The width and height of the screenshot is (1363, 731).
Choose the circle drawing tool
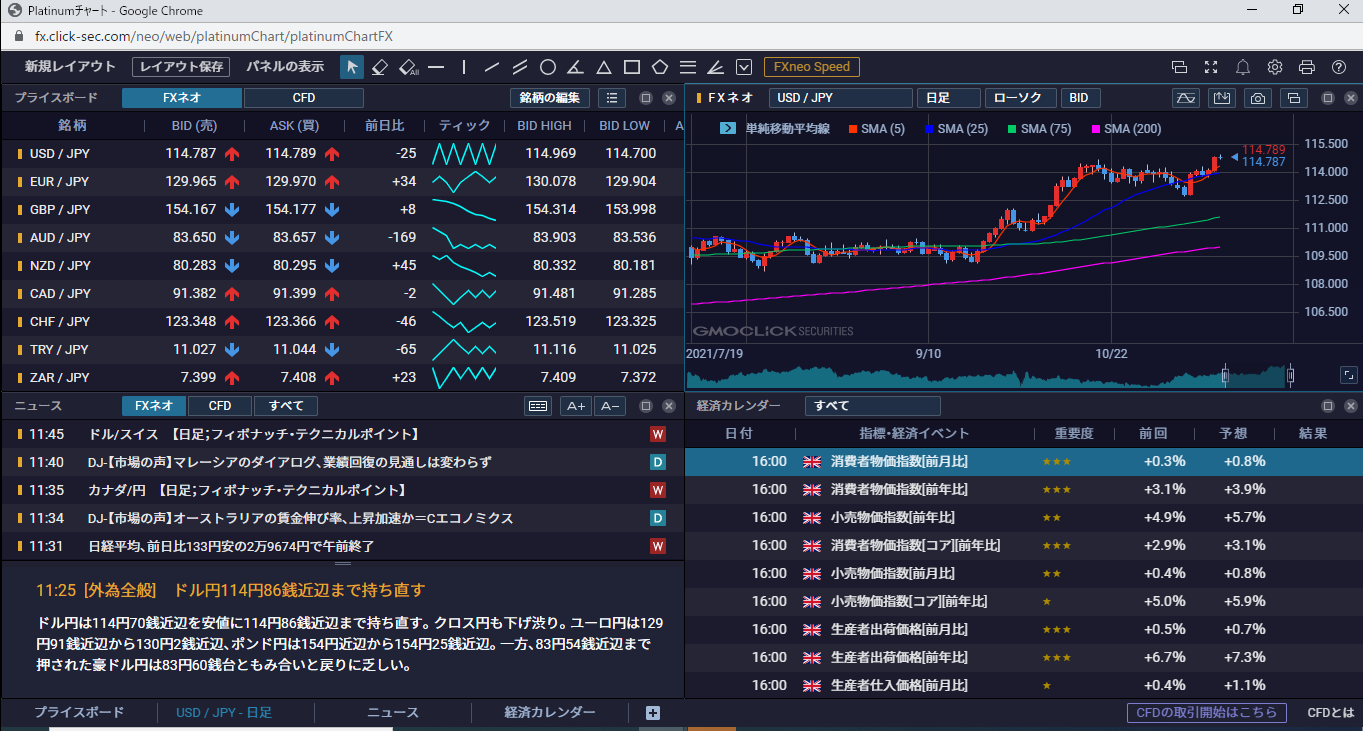[x=548, y=67]
